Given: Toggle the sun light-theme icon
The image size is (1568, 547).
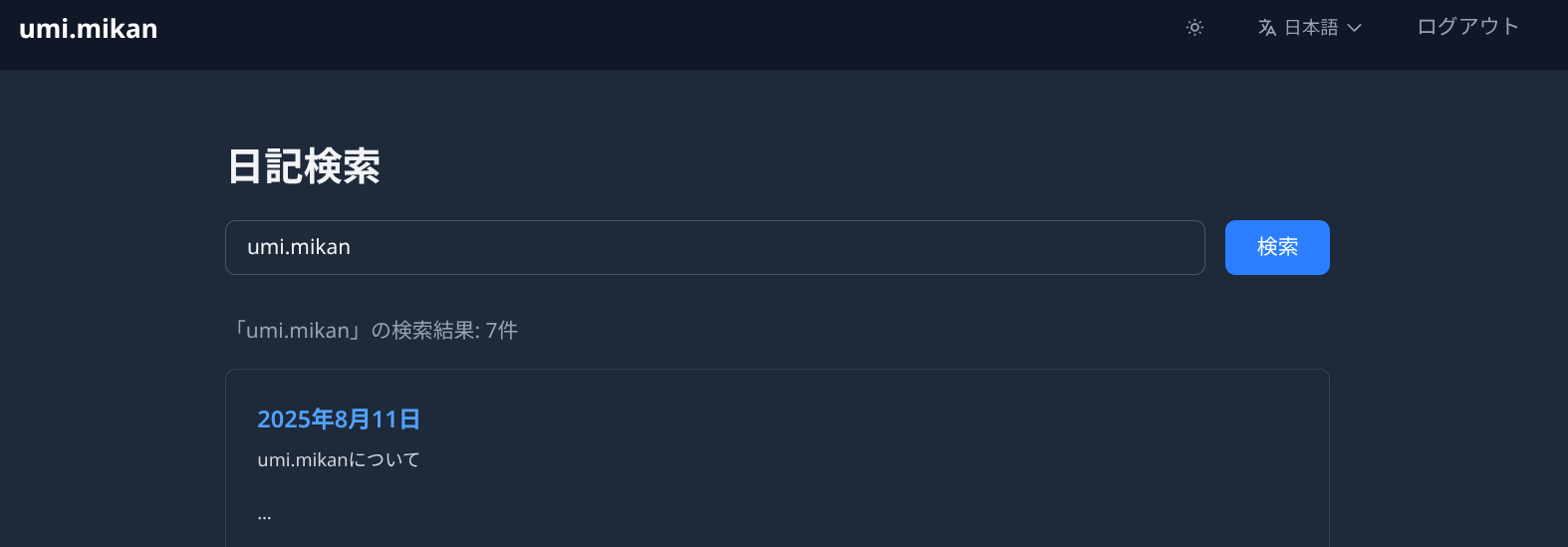Looking at the screenshot, I should 1194,28.
